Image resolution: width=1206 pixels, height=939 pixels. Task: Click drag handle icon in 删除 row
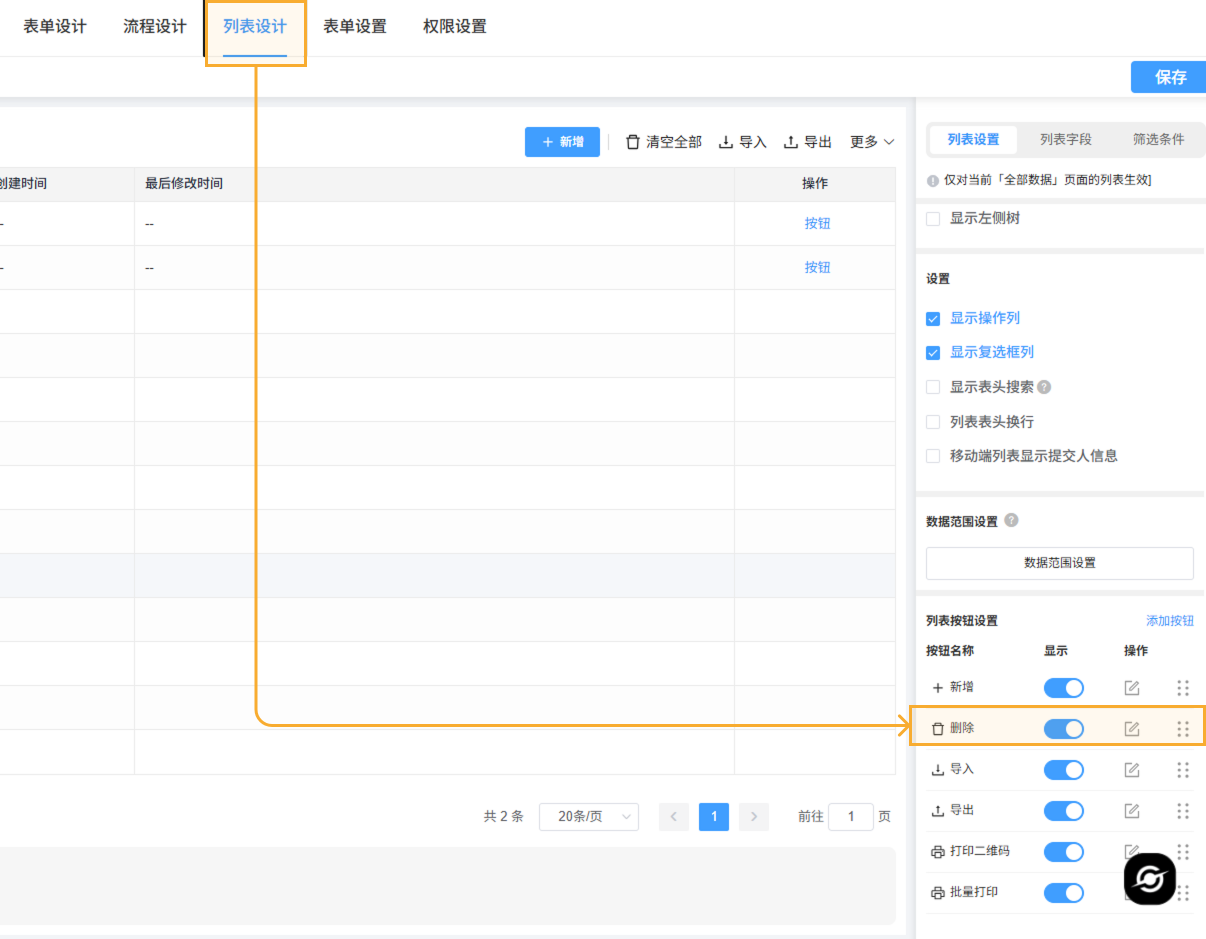coord(1183,729)
